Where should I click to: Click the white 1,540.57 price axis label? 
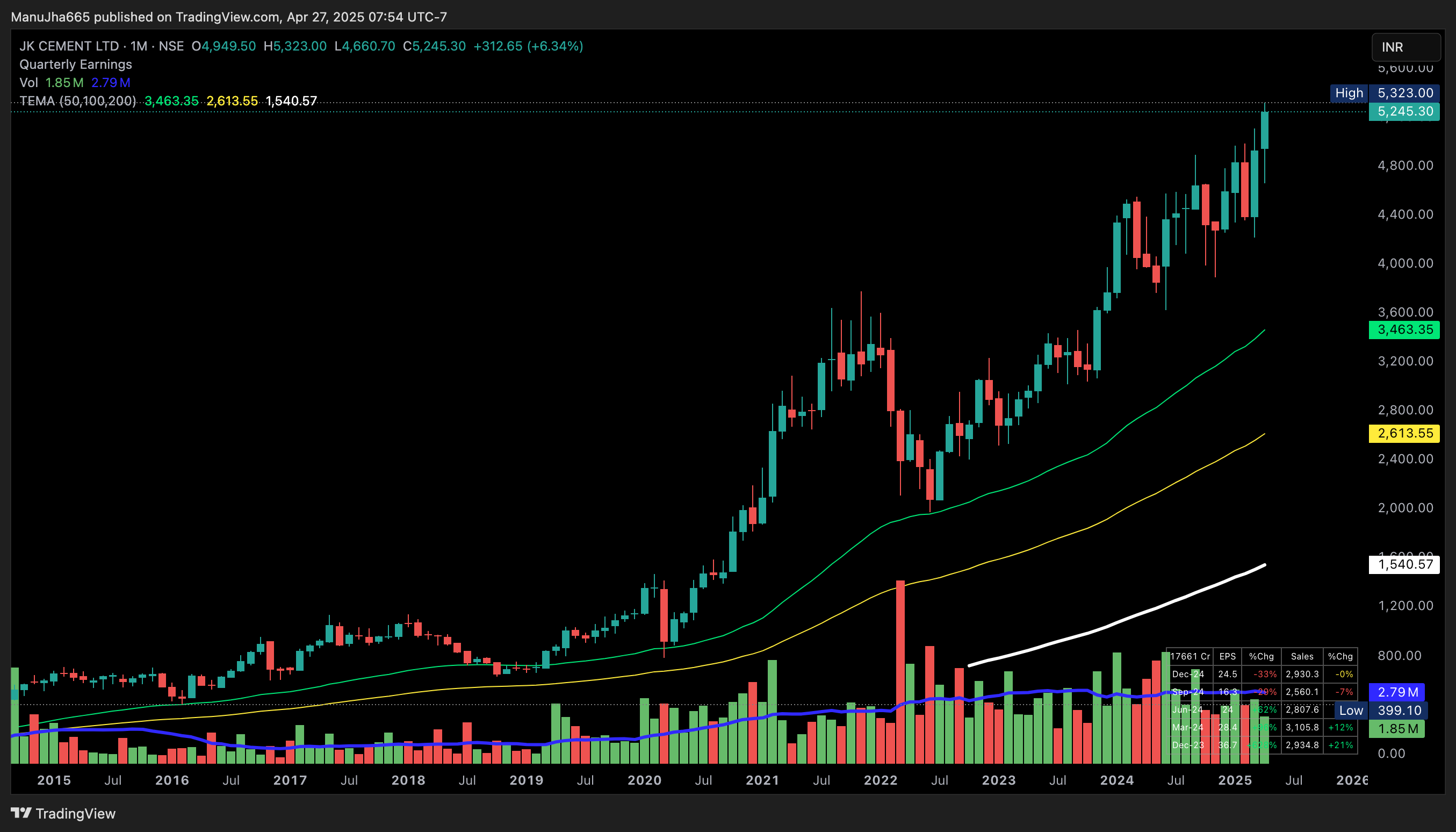tap(1404, 564)
